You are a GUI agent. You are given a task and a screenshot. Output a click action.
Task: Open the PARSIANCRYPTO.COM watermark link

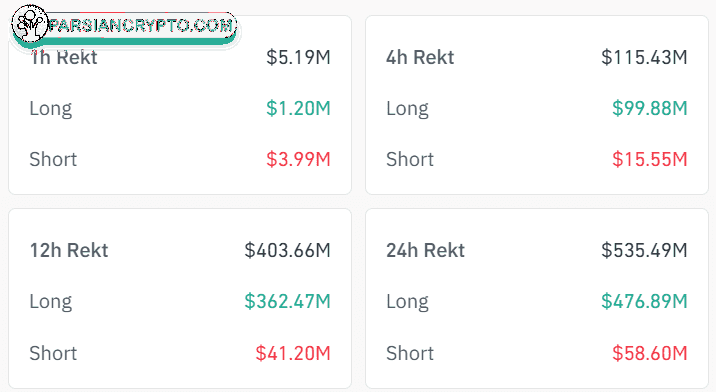142,25
